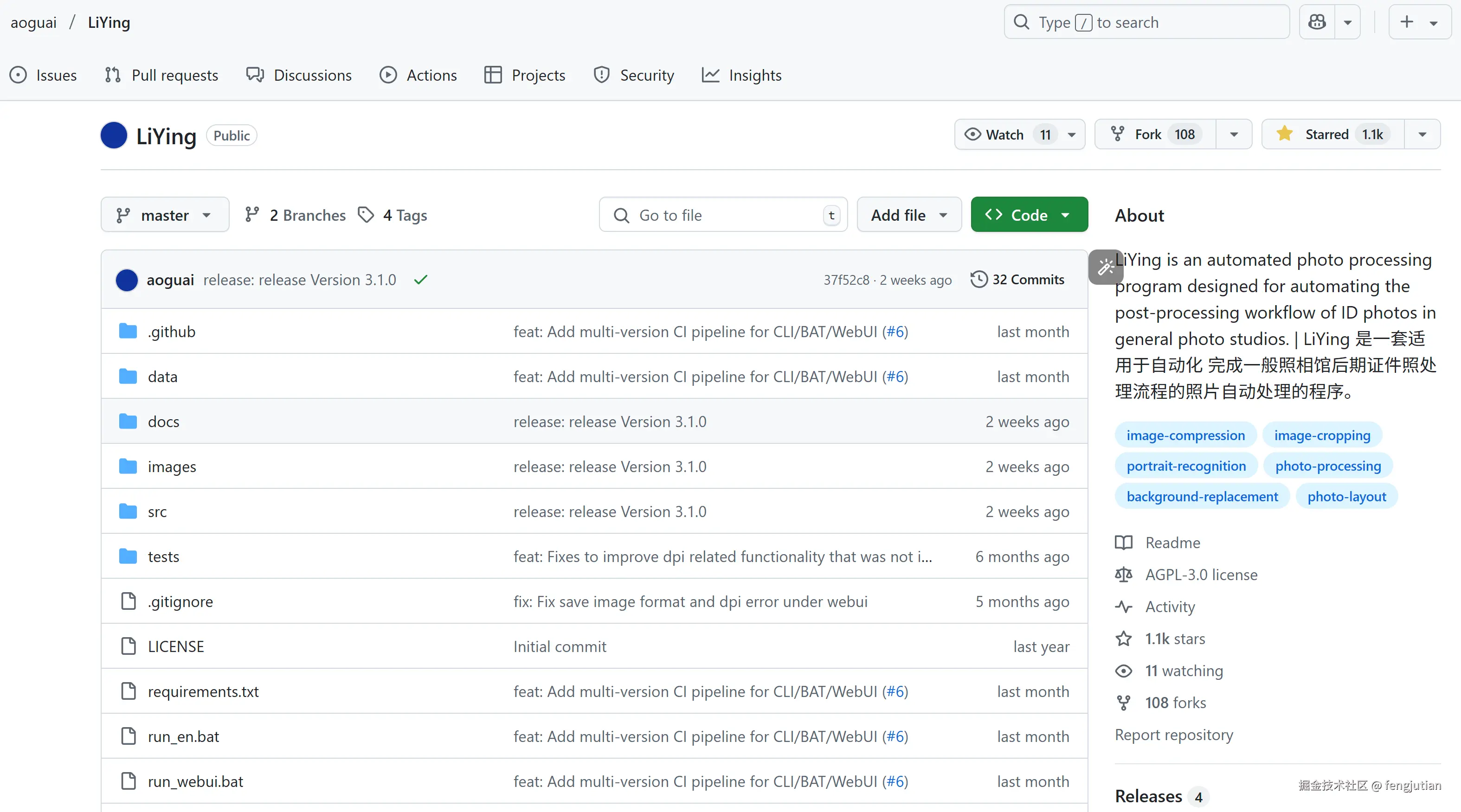This screenshot has height=812, width=1461.
Task: Click the green commit status checkmark
Action: (x=420, y=280)
